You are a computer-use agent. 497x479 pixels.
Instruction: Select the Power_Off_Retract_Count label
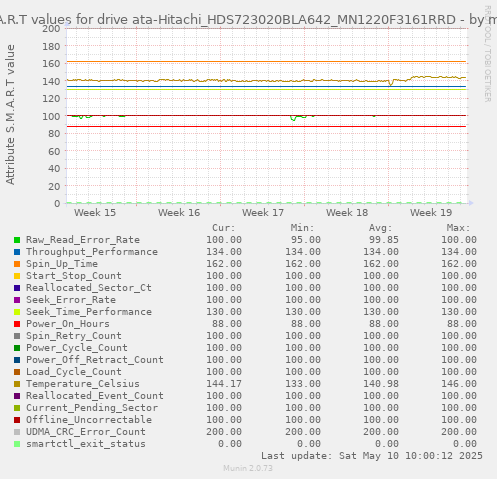(x=95, y=360)
